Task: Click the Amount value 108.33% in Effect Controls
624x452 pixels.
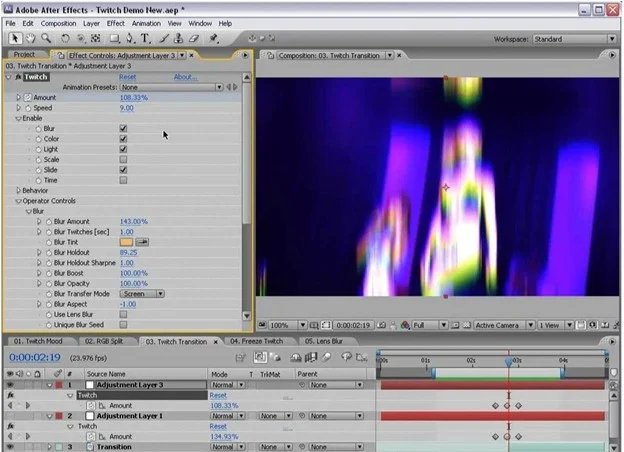Action: [134, 97]
